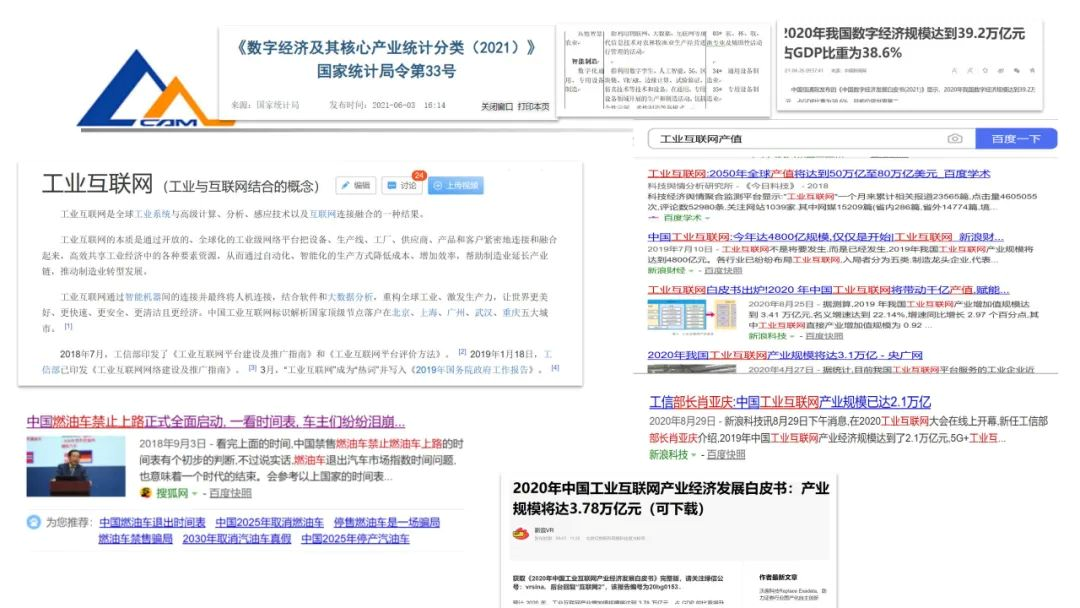Image resolution: width=1080 pixels, height=608 pixels.
Task: Open the result 工业互联网白皮书出炉!2020年中国工业互联网
Action: coord(828,290)
